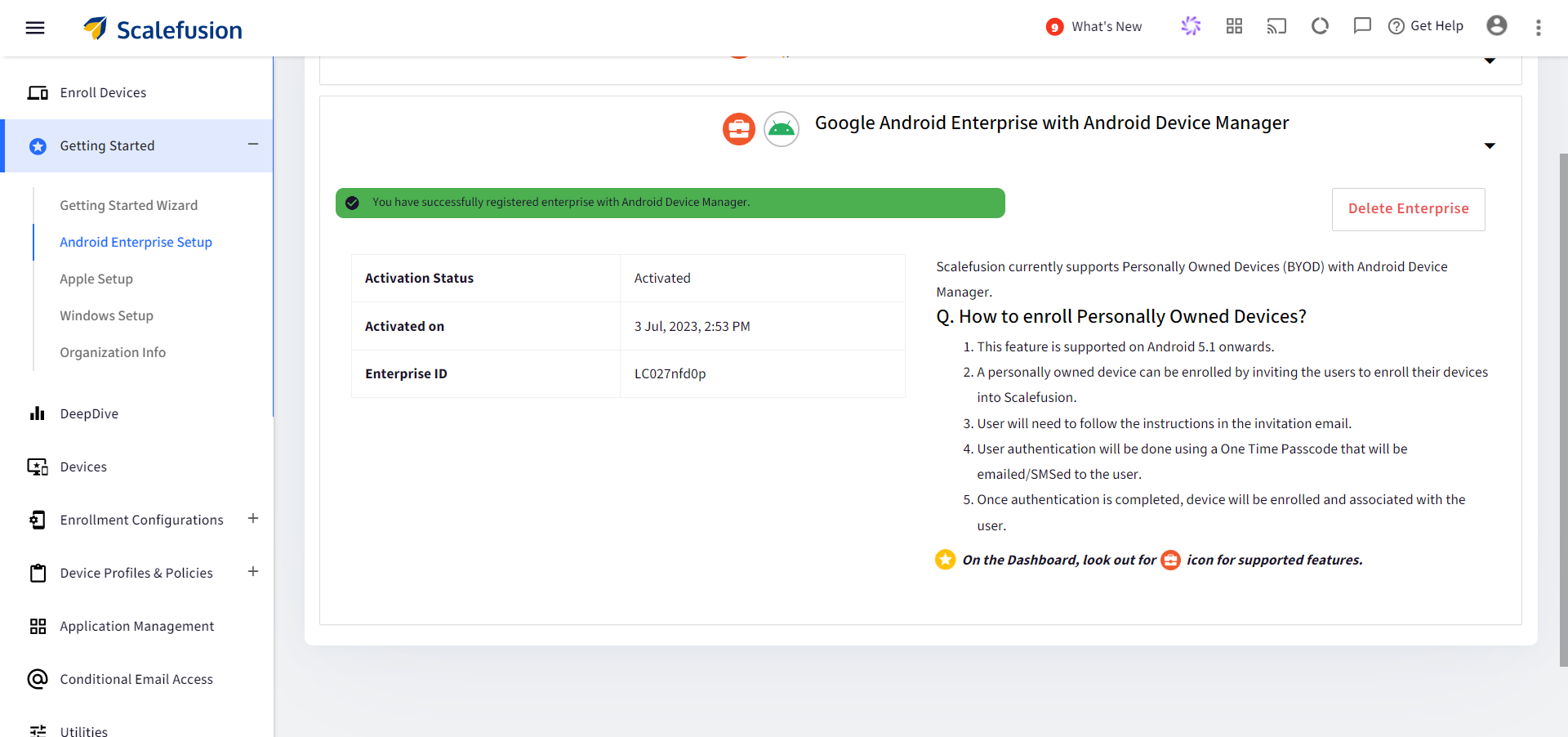Viewport: 1568px width, 737px height.
Task: Open the chat message icon
Action: [x=1362, y=26]
